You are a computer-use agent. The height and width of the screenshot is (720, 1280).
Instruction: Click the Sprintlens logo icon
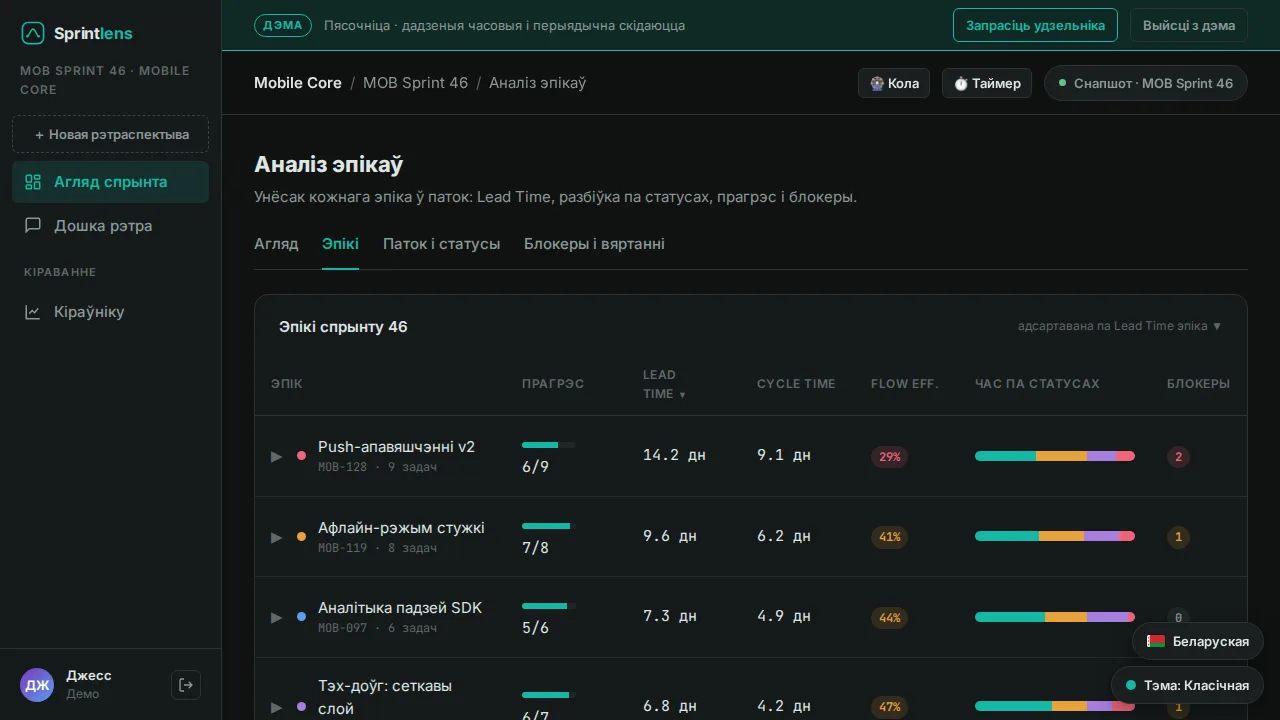point(33,34)
